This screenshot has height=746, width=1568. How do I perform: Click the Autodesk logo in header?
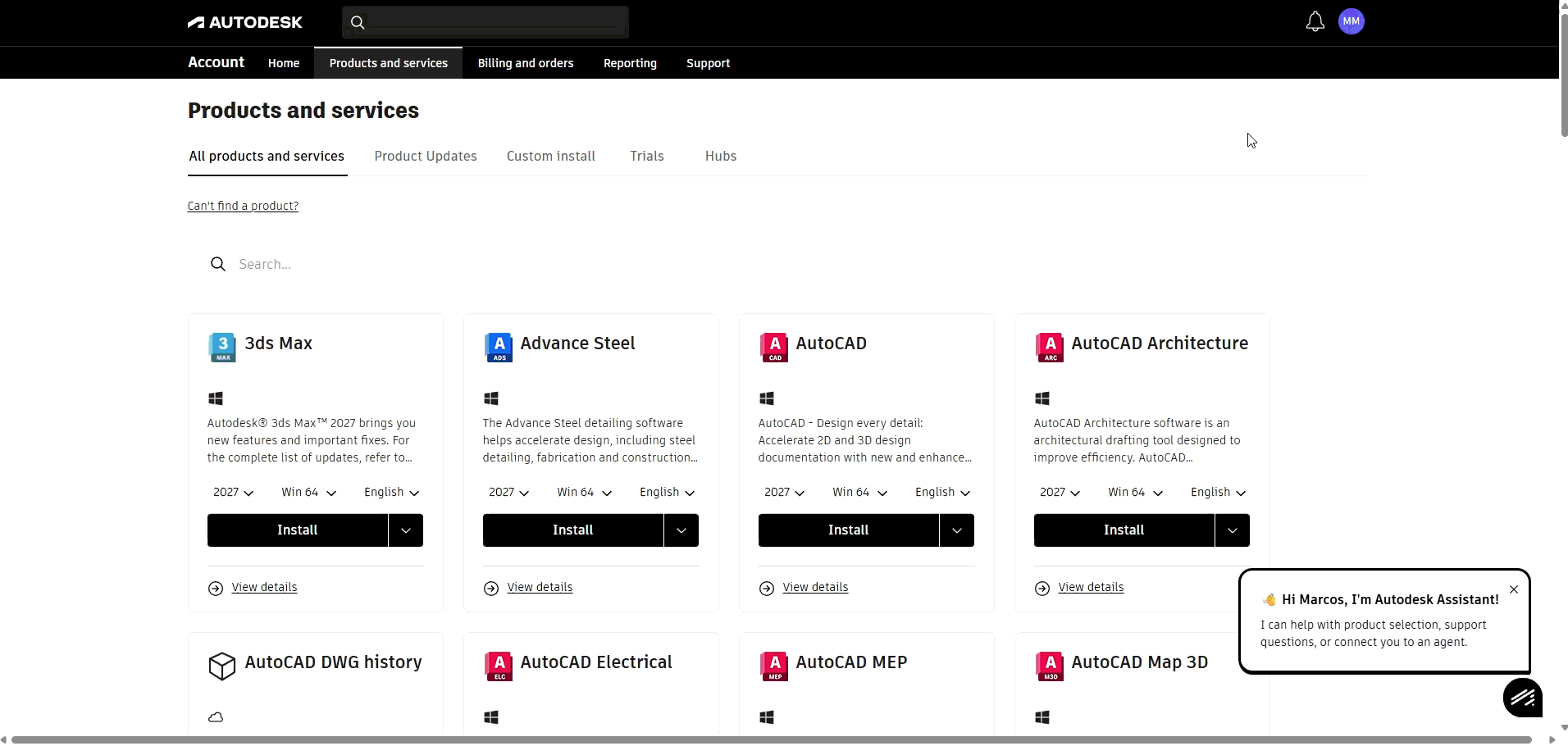[245, 22]
